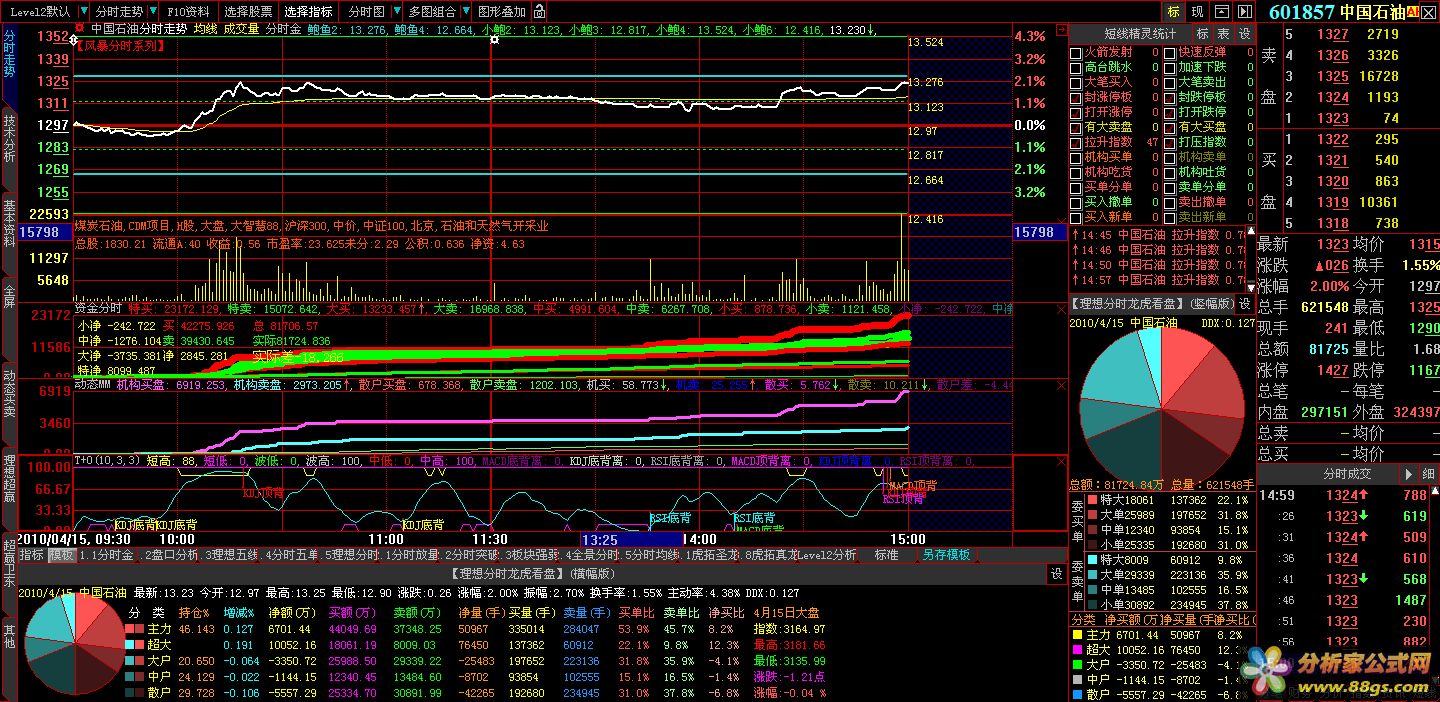Image resolution: width=1440 pixels, height=702 pixels.
Task: Click the 标 icon in 短线精灵统计 header
Action: pyautogui.click(x=1203, y=33)
